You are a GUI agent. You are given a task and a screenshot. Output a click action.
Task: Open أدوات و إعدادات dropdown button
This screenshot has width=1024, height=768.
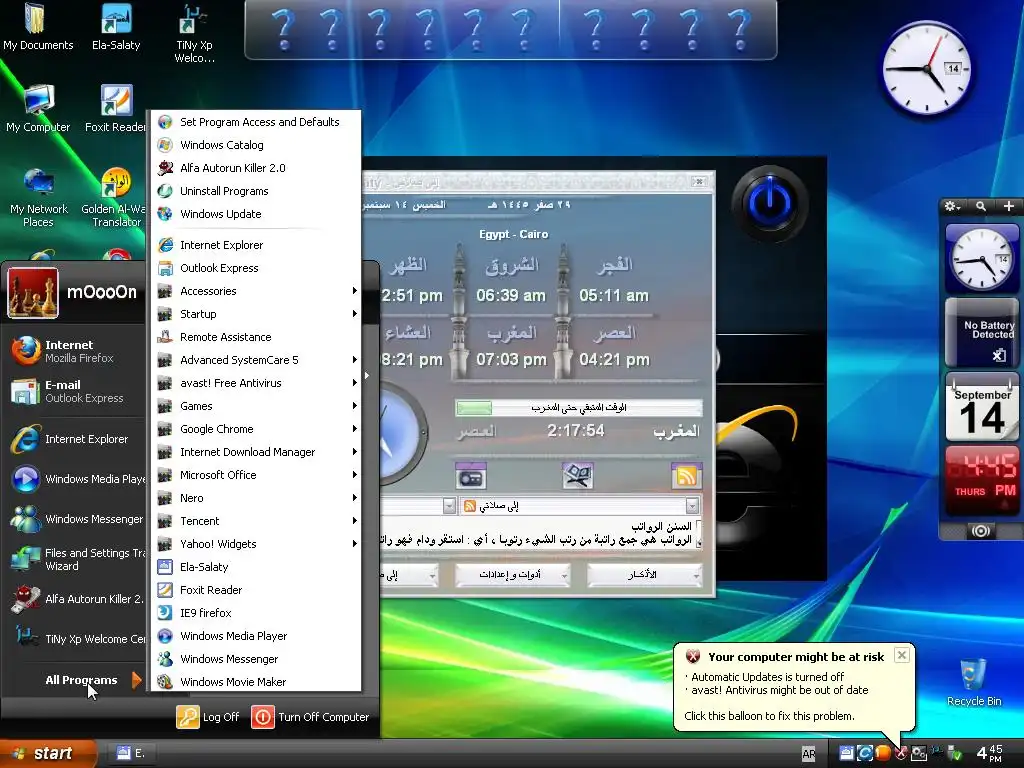click(x=513, y=575)
